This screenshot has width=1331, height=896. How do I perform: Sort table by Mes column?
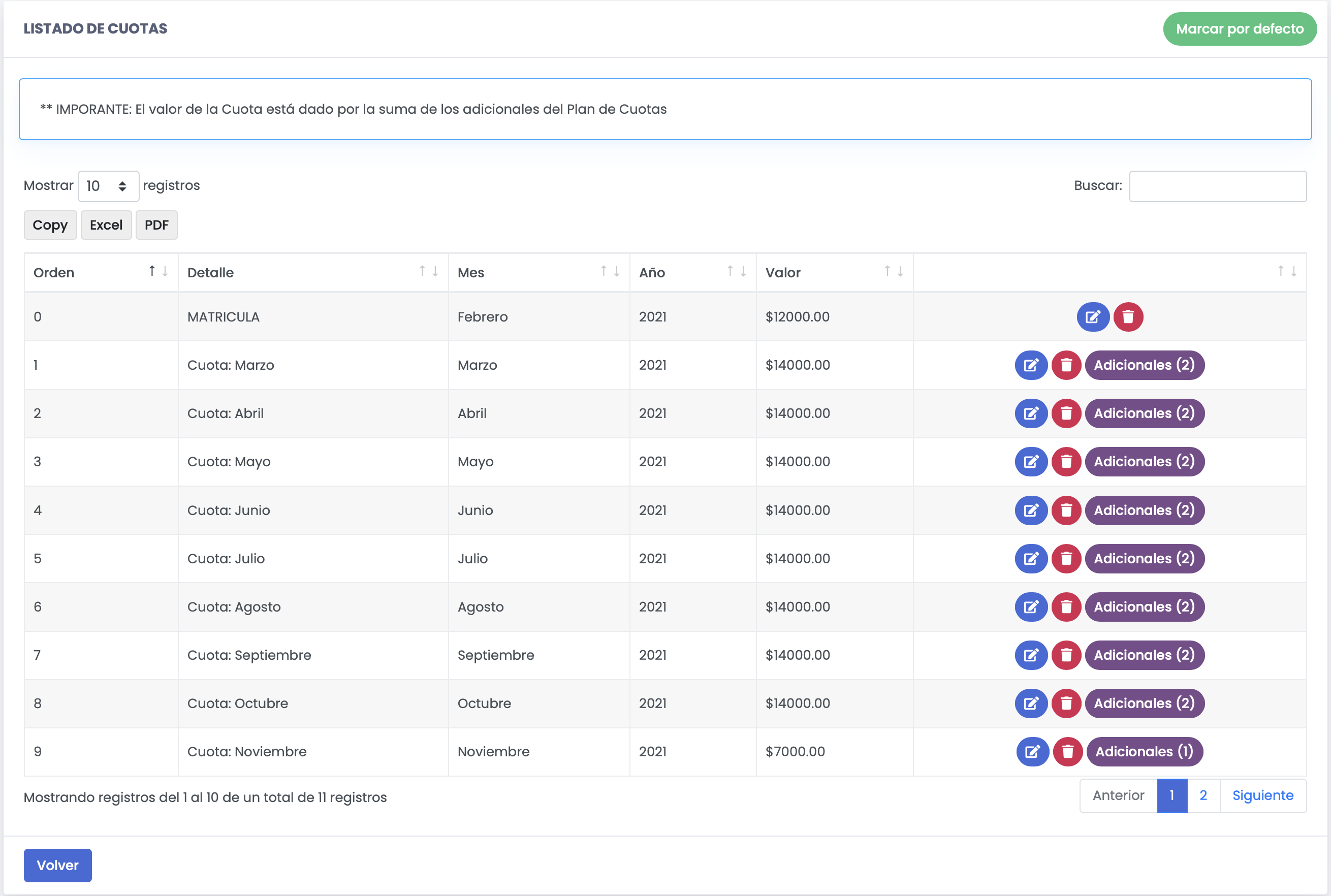coord(539,273)
